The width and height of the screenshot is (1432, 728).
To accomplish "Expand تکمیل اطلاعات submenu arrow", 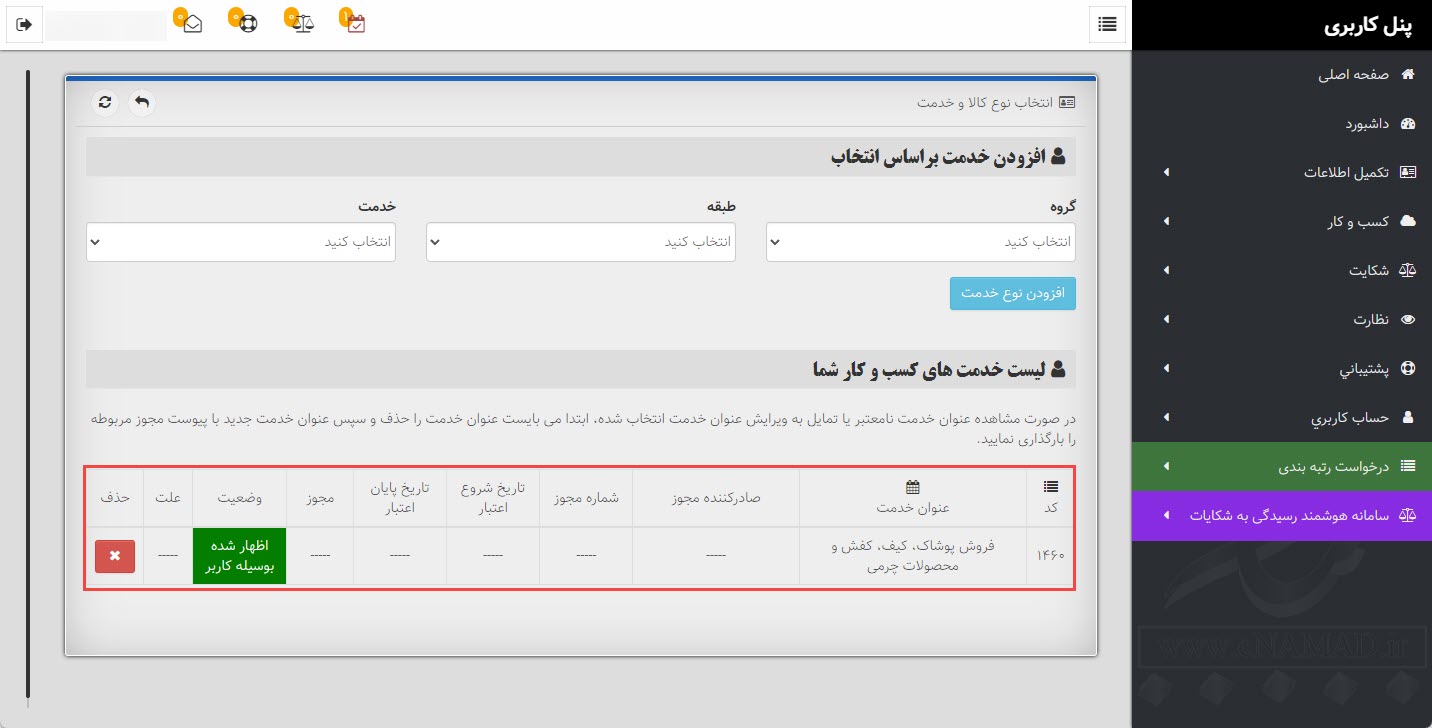I will [1166, 173].
